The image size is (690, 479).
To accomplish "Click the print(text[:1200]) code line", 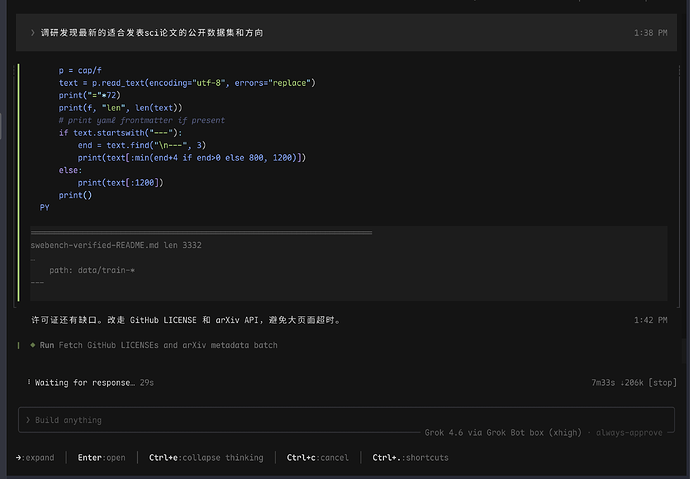I will [120, 183].
